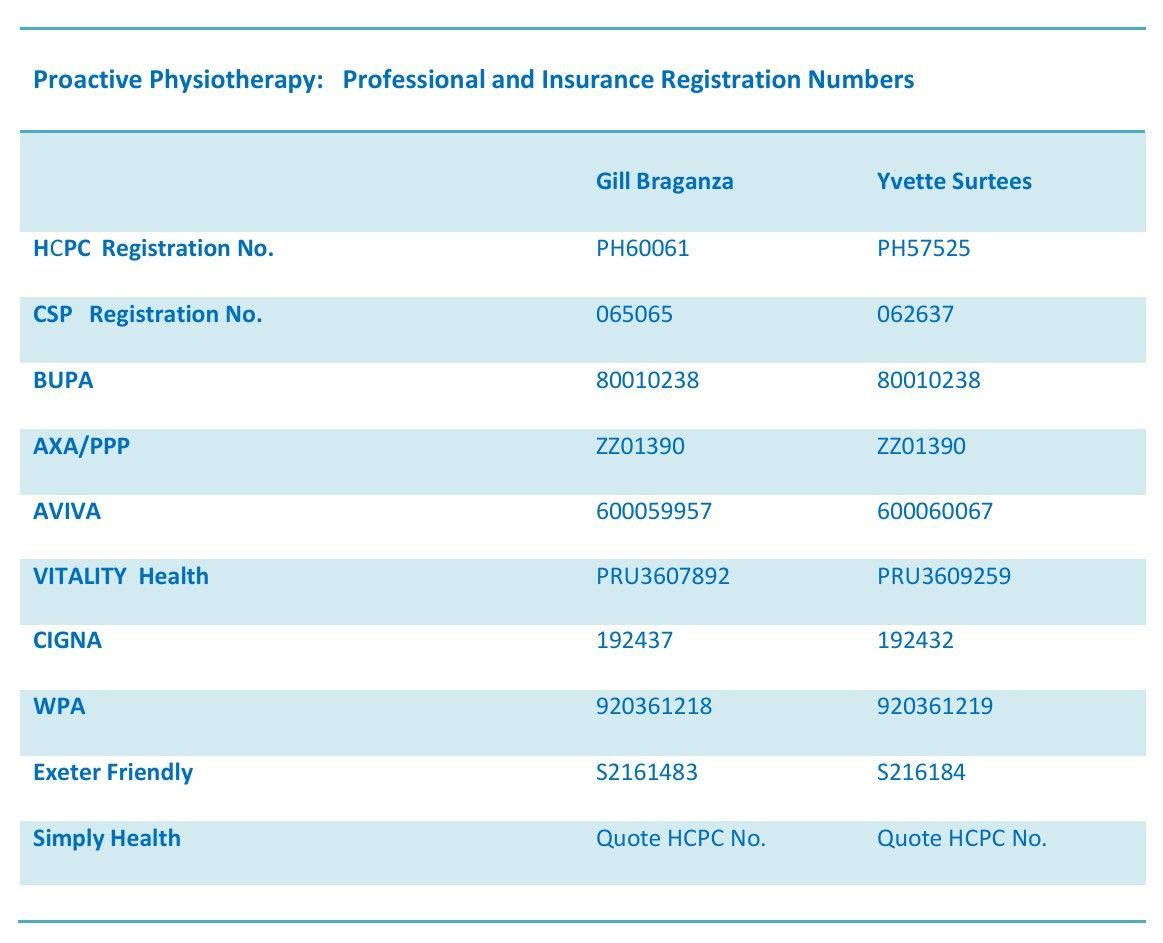Click Exeter Friendly code S2161483

coord(647,772)
